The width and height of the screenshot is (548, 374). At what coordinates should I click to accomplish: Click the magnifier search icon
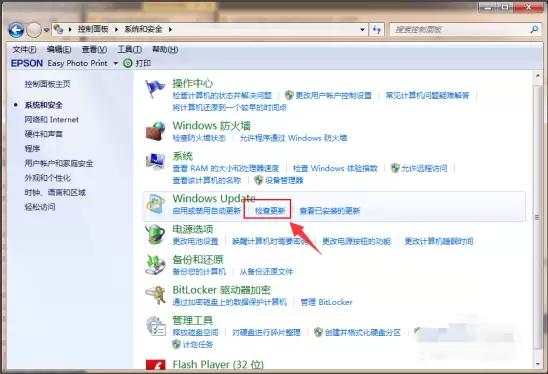(534, 30)
